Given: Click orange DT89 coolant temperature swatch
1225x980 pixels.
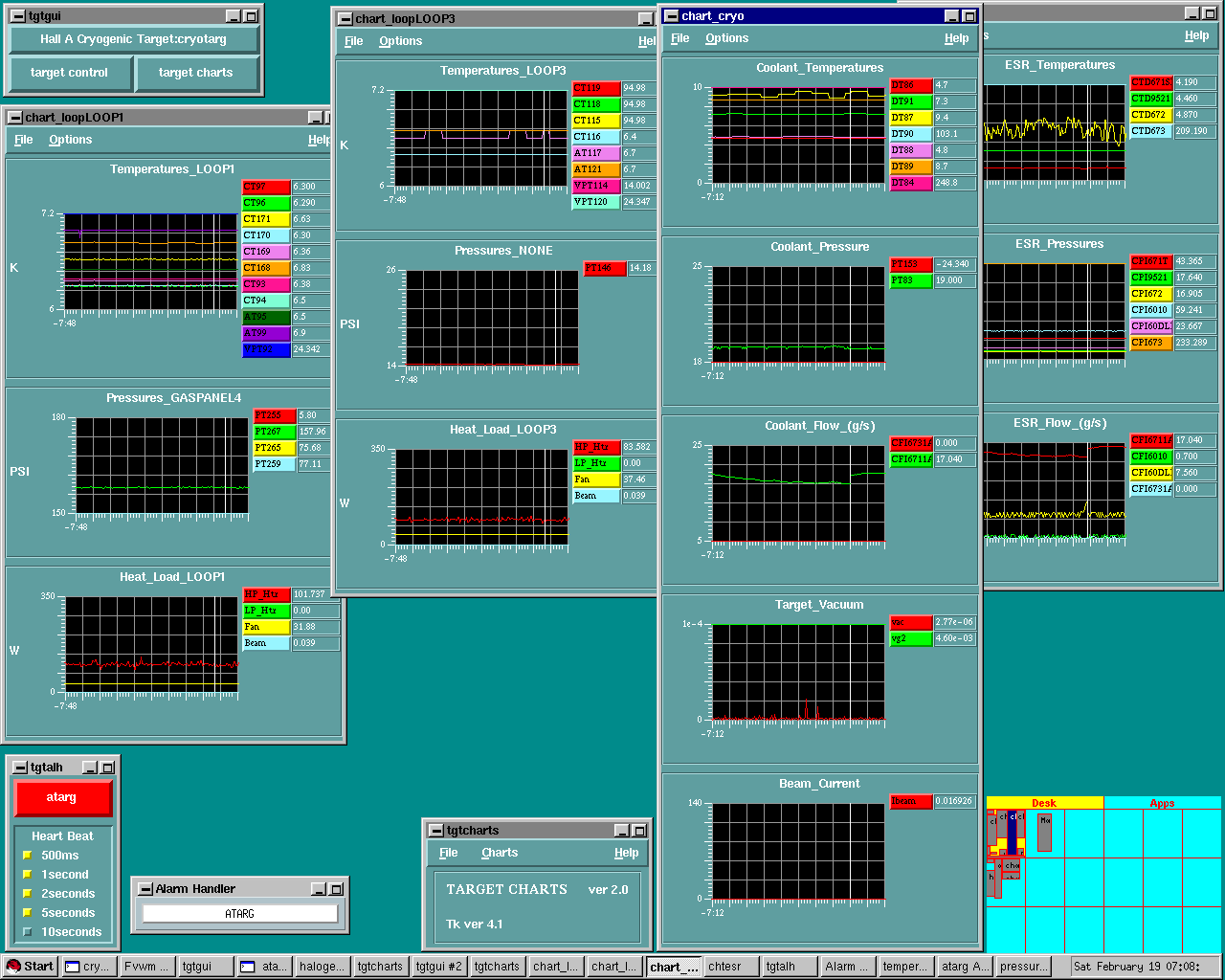Looking at the screenshot, I should (911, 167).
